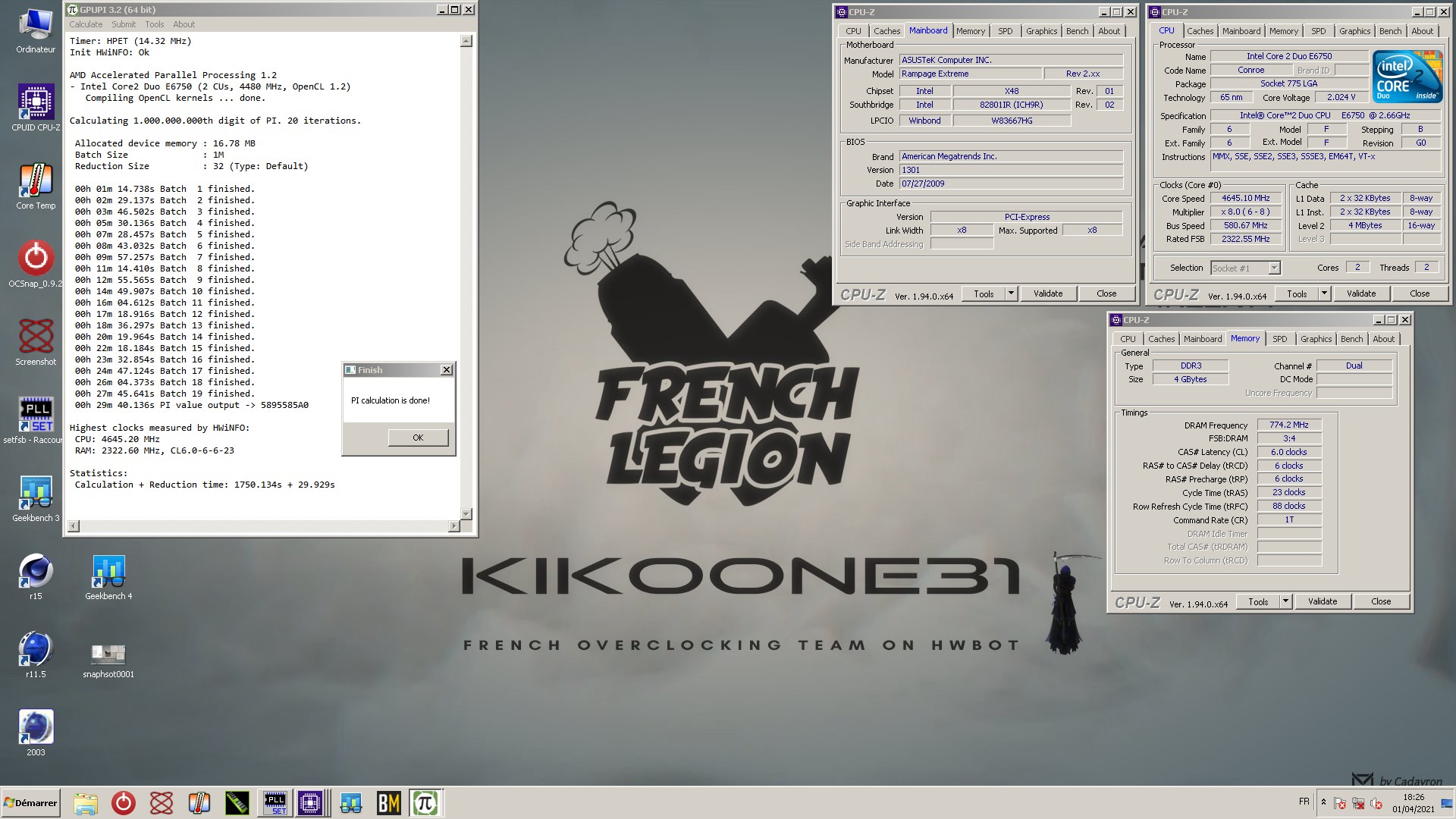Open the Démarrer start menu
Image resolution: width=1456 pixels, height=819 pixels.
pos(30,803)
